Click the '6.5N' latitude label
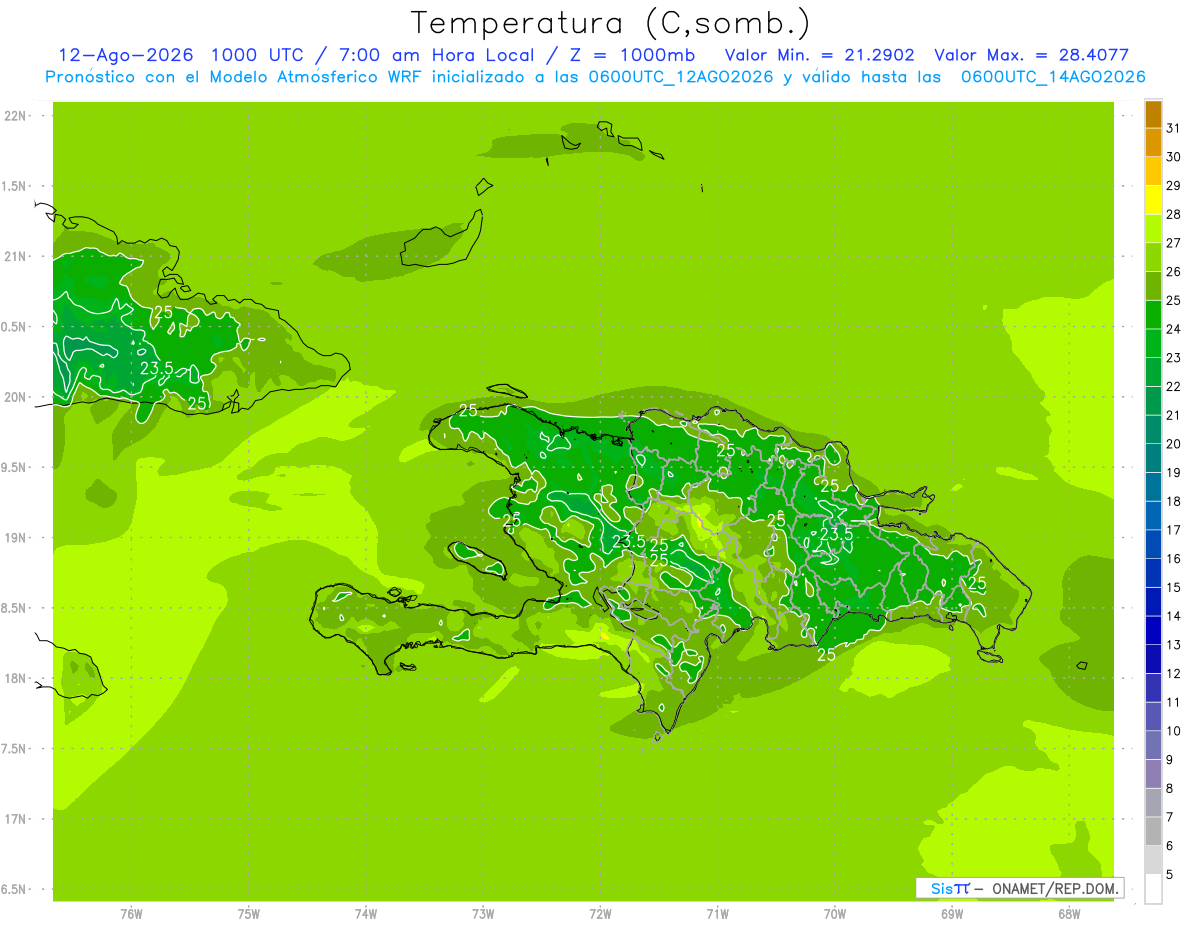Viewport: 1200px width, 927px height. pyautogui.click(x=15, y=890)
